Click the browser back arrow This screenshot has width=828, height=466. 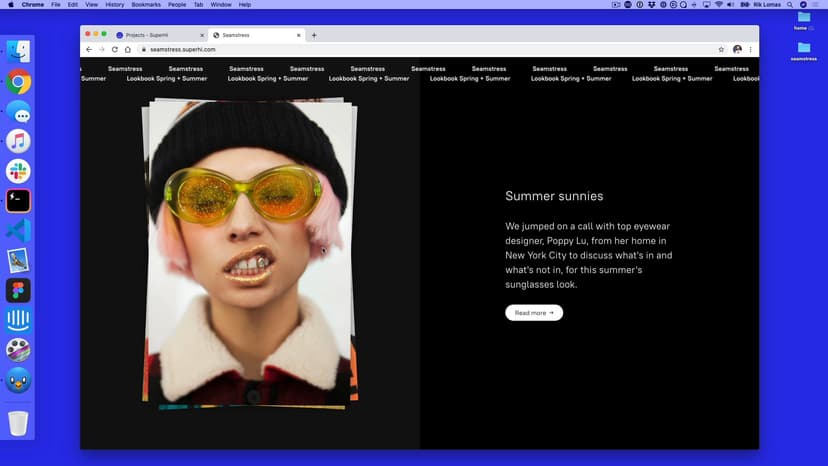pos(88,49)
